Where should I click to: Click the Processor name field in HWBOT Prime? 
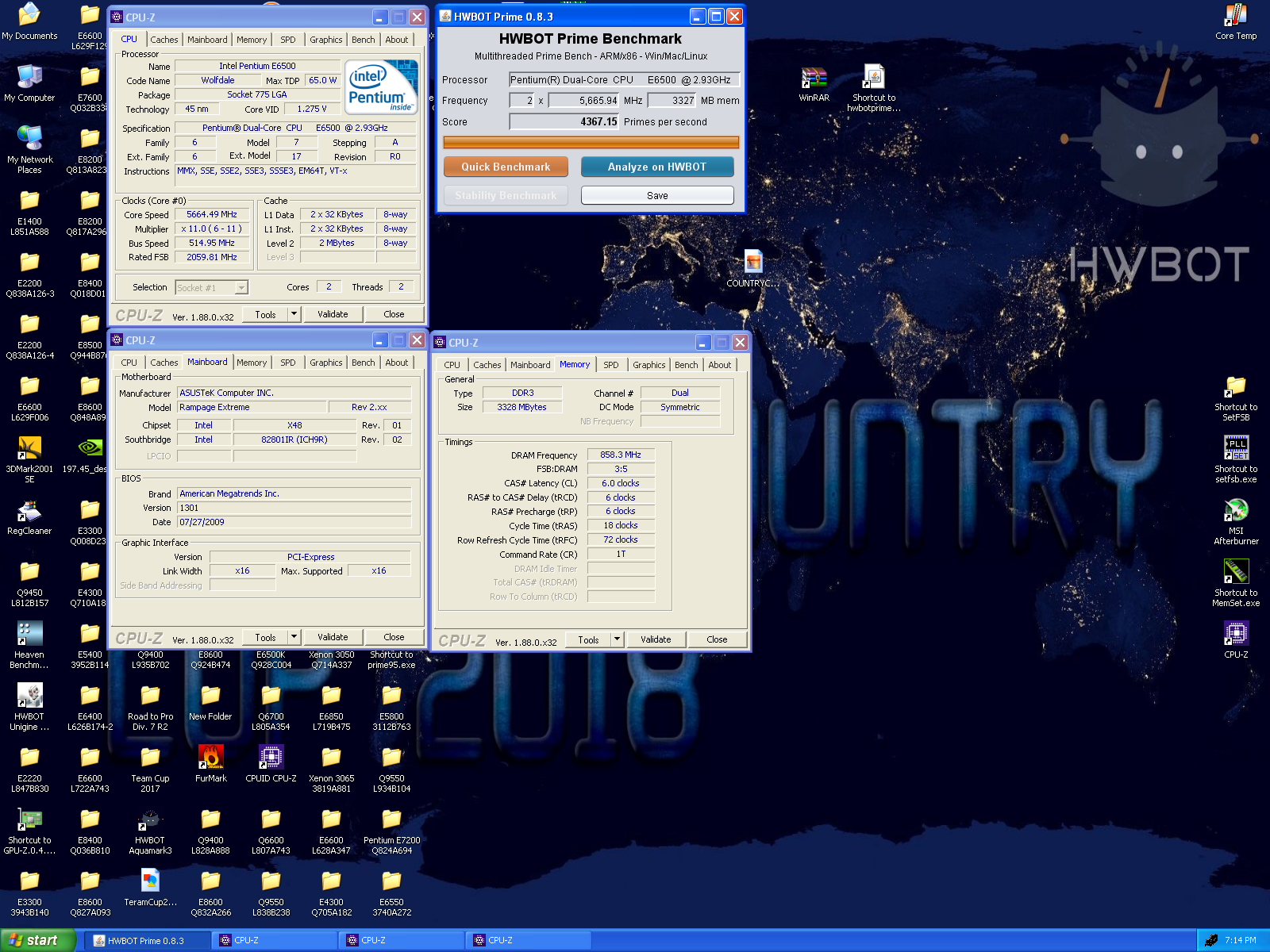(625, 79)
